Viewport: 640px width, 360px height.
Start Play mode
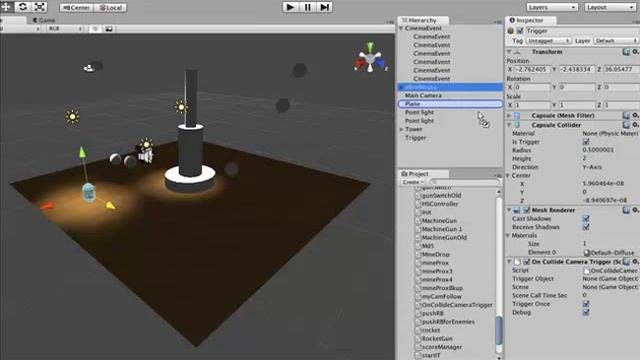click(290, 7)
